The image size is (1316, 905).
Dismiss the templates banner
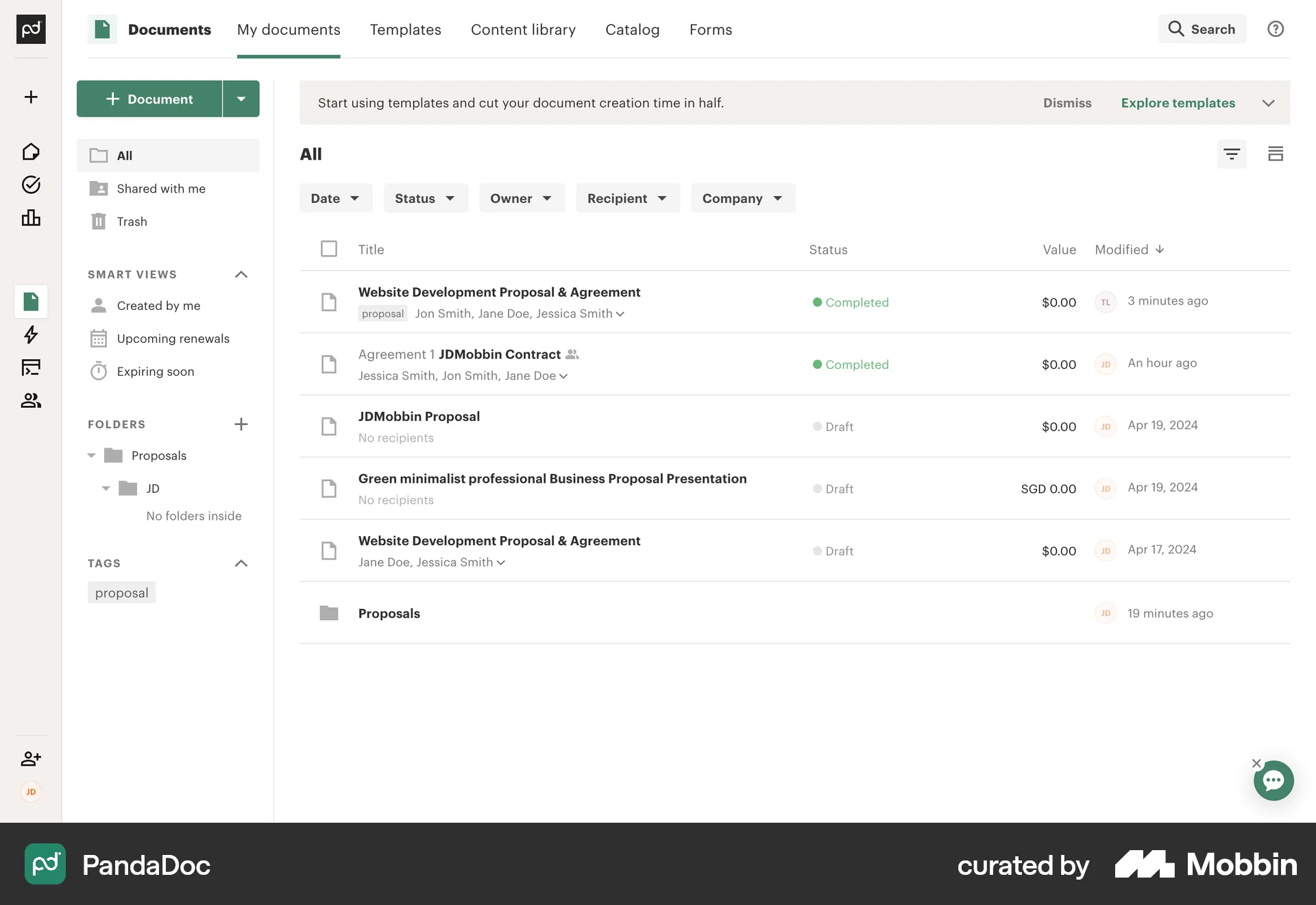point(1067,103)
